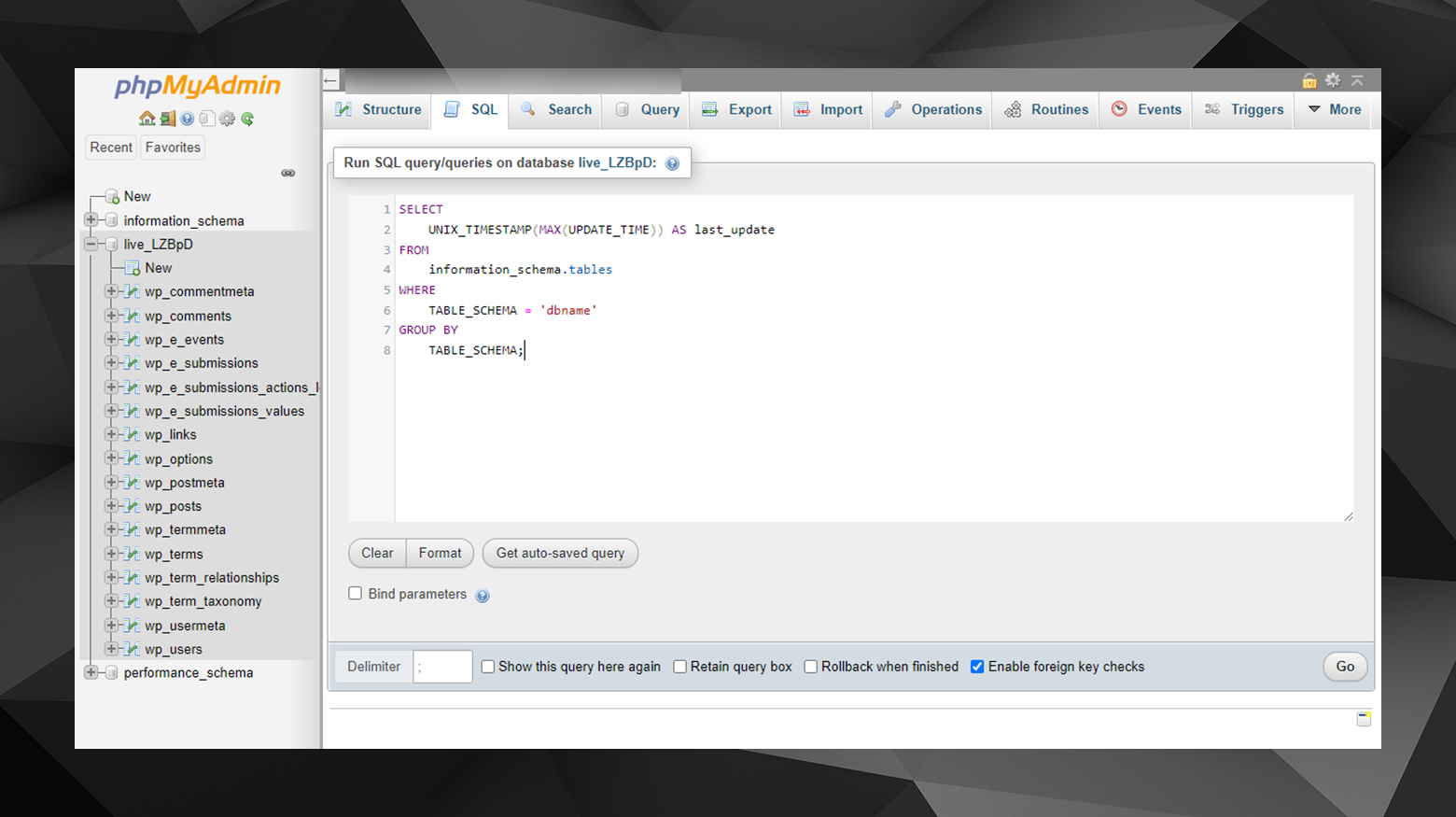This screenshot has width=1456, height=817.
Task: Check Show this query here again
Action: 488,667
